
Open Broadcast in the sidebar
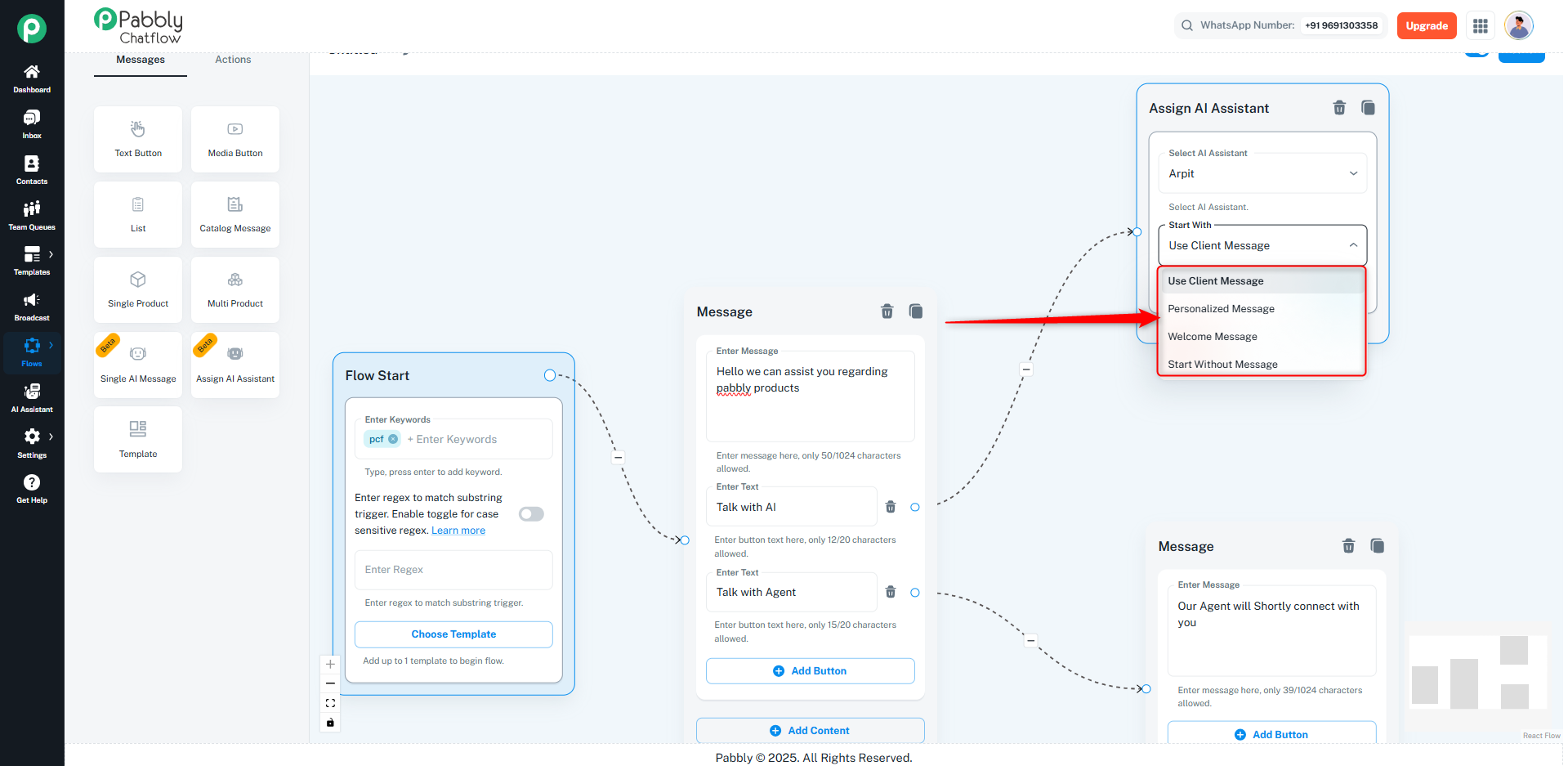[x=32, y=307]
